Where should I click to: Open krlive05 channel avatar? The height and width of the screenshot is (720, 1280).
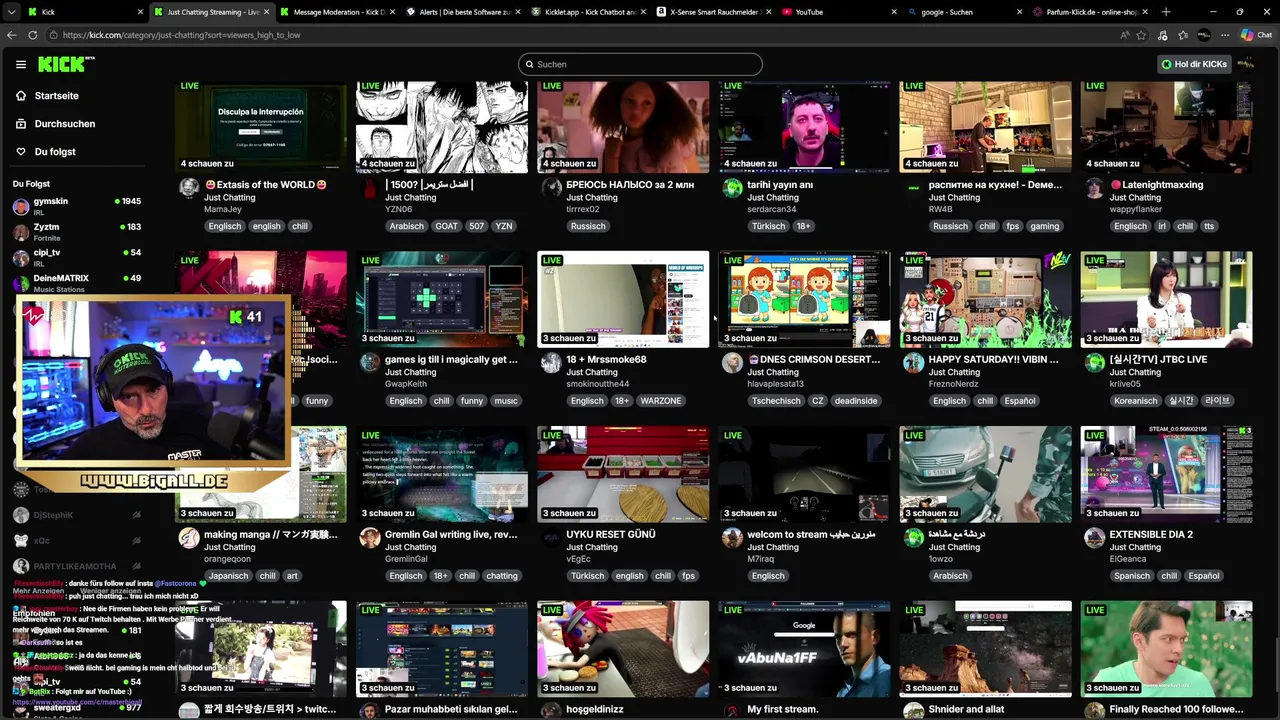pyautogui.click(x=1095, y=362)
